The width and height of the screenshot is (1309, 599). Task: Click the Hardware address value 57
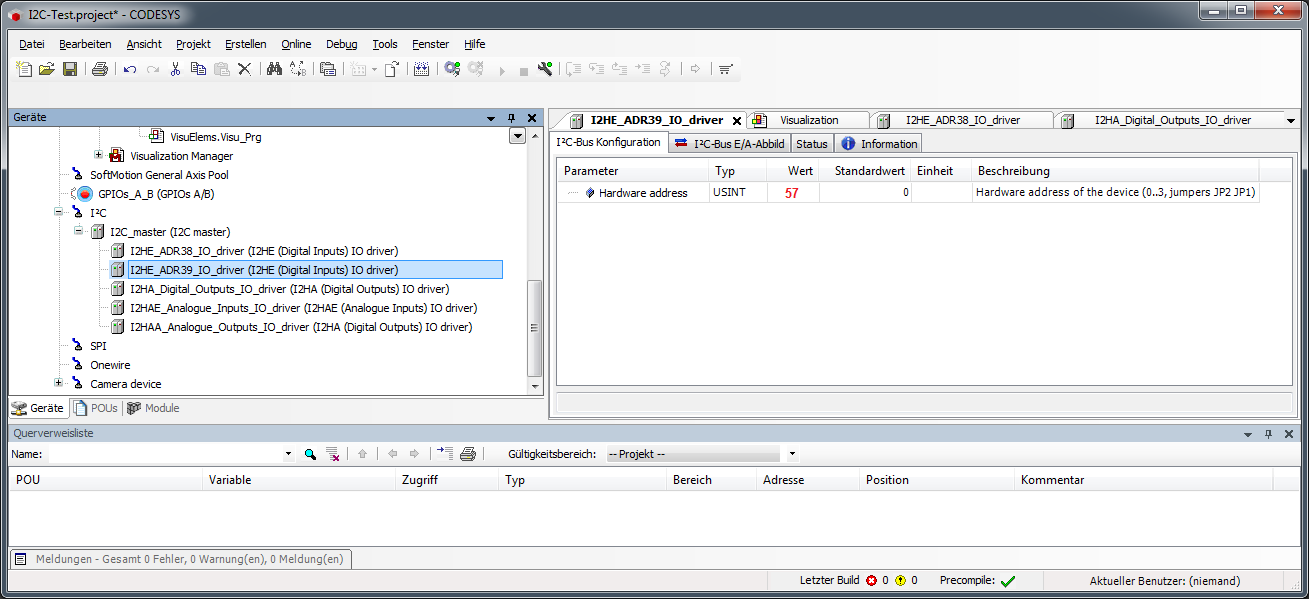click(792, 193)
